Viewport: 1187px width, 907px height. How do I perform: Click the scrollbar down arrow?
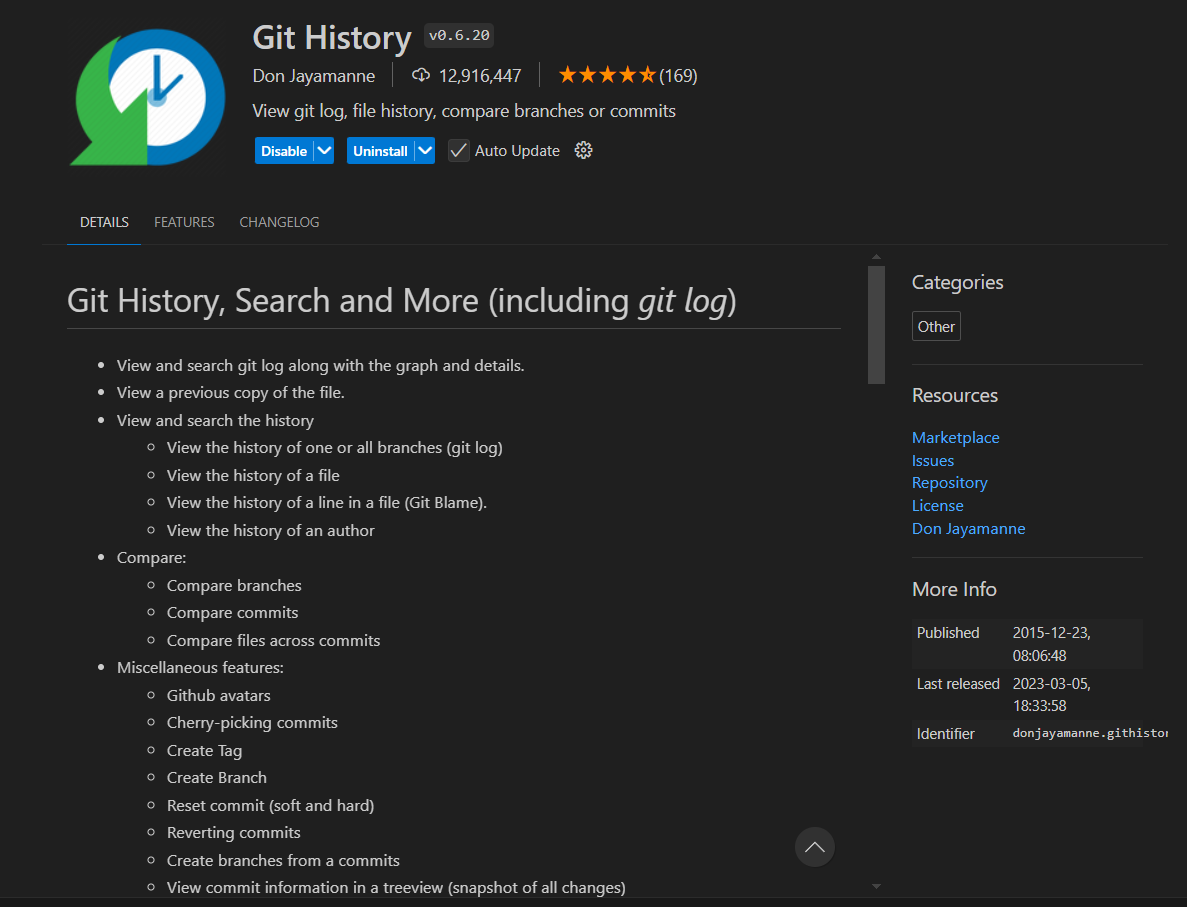(x=877, y=886)
